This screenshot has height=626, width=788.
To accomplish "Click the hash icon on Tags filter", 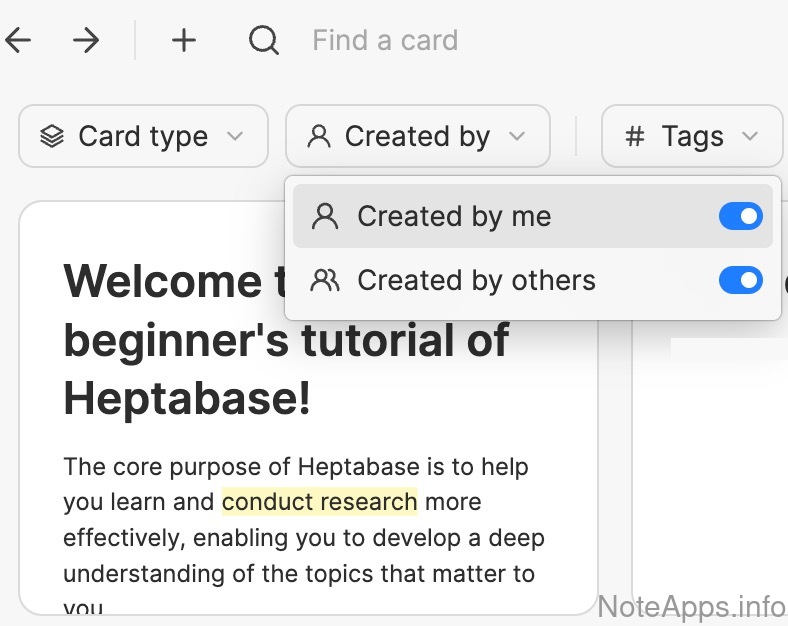I will coord(634,136).
